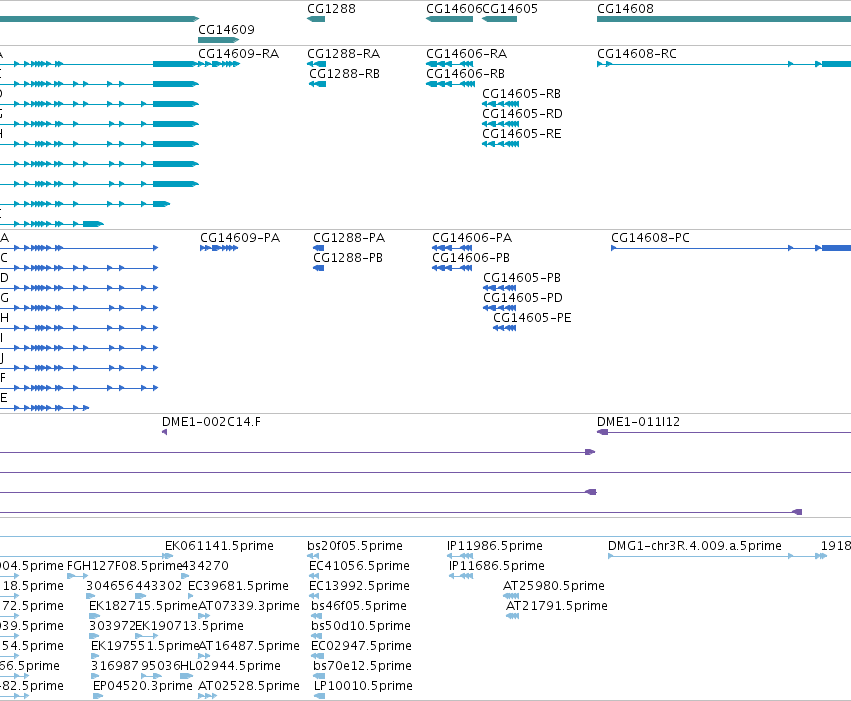Select EST AT16487.5prime
The width and height of the screenshot is (851, 701).
click(249, 646)
